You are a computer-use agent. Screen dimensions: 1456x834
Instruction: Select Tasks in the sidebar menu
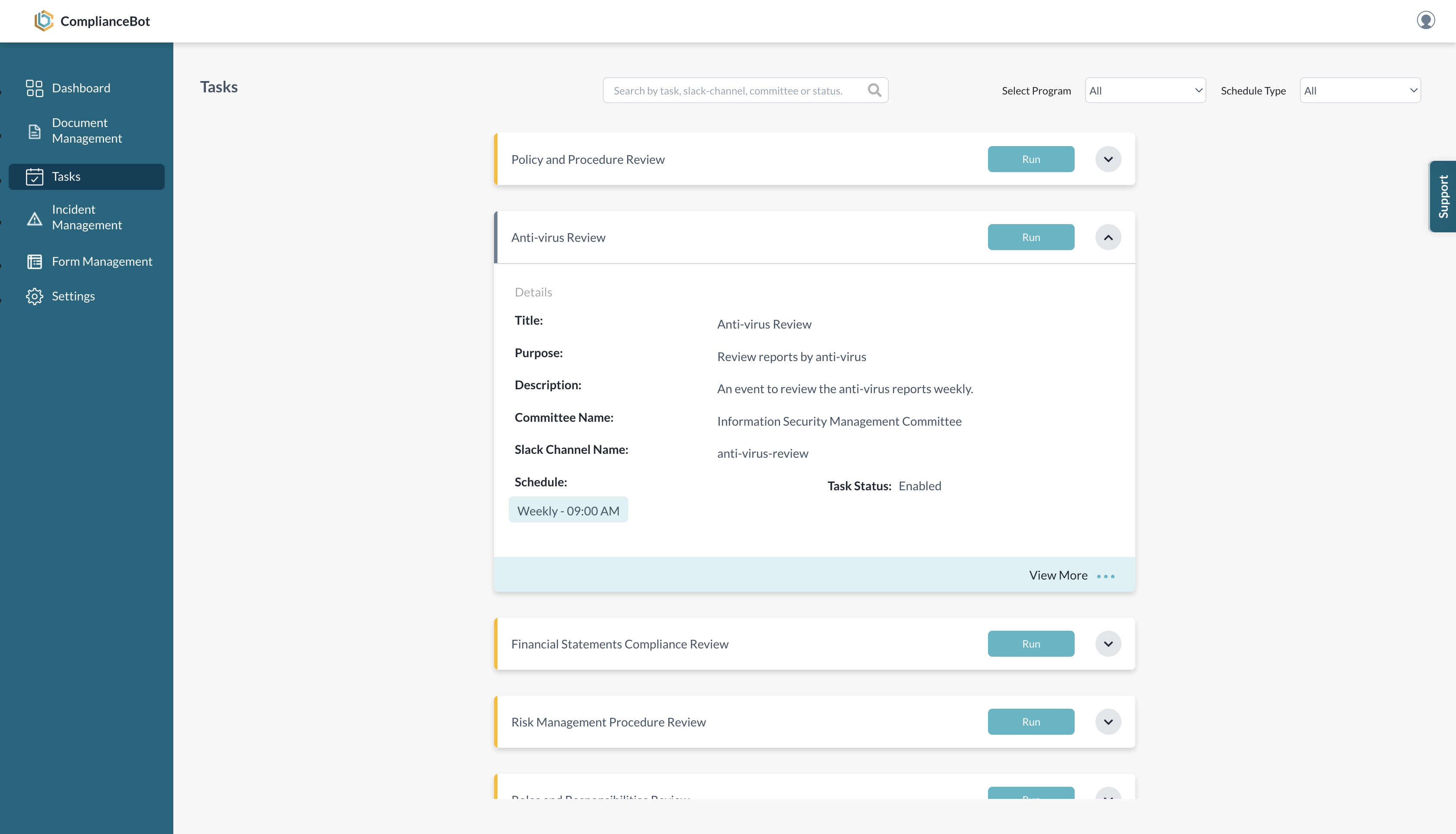87,177
